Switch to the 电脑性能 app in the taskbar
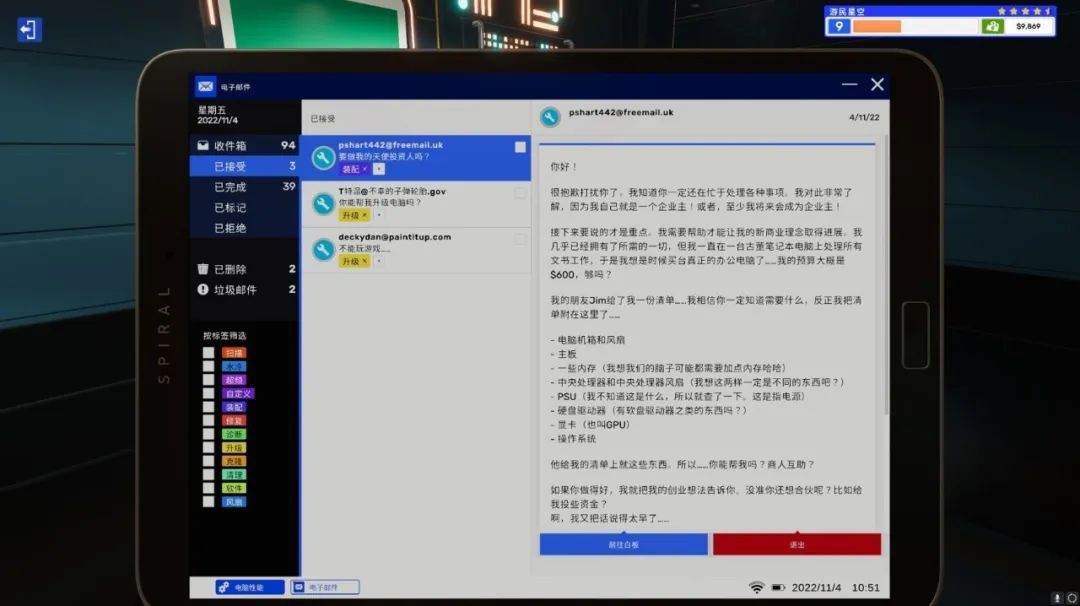 [x=249, y=587]
